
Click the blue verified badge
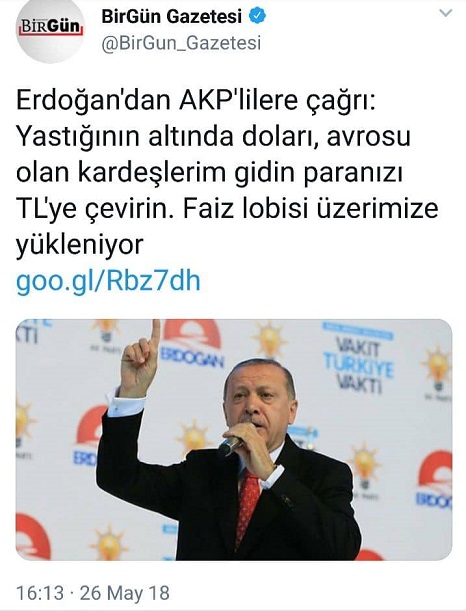pos(257,16)
